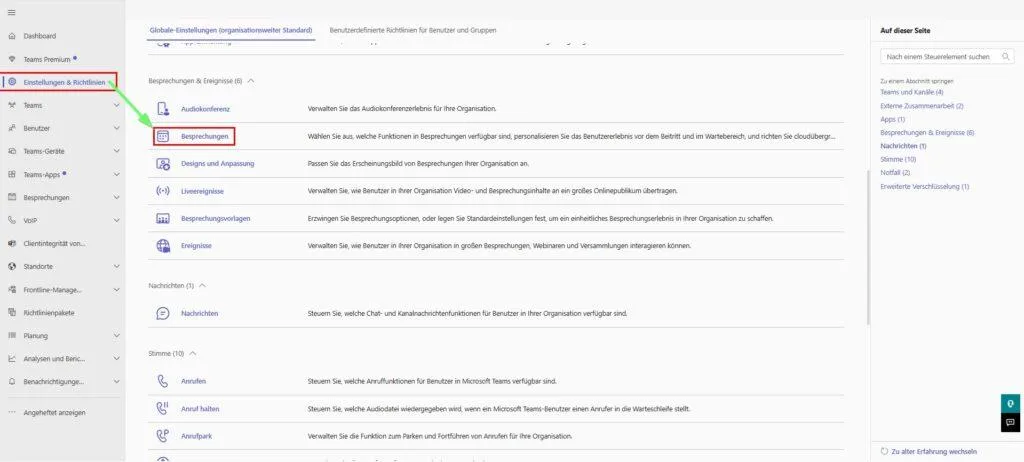
Task: Expand Teams-Geräte in the sidebar
Action: point(116,151)
